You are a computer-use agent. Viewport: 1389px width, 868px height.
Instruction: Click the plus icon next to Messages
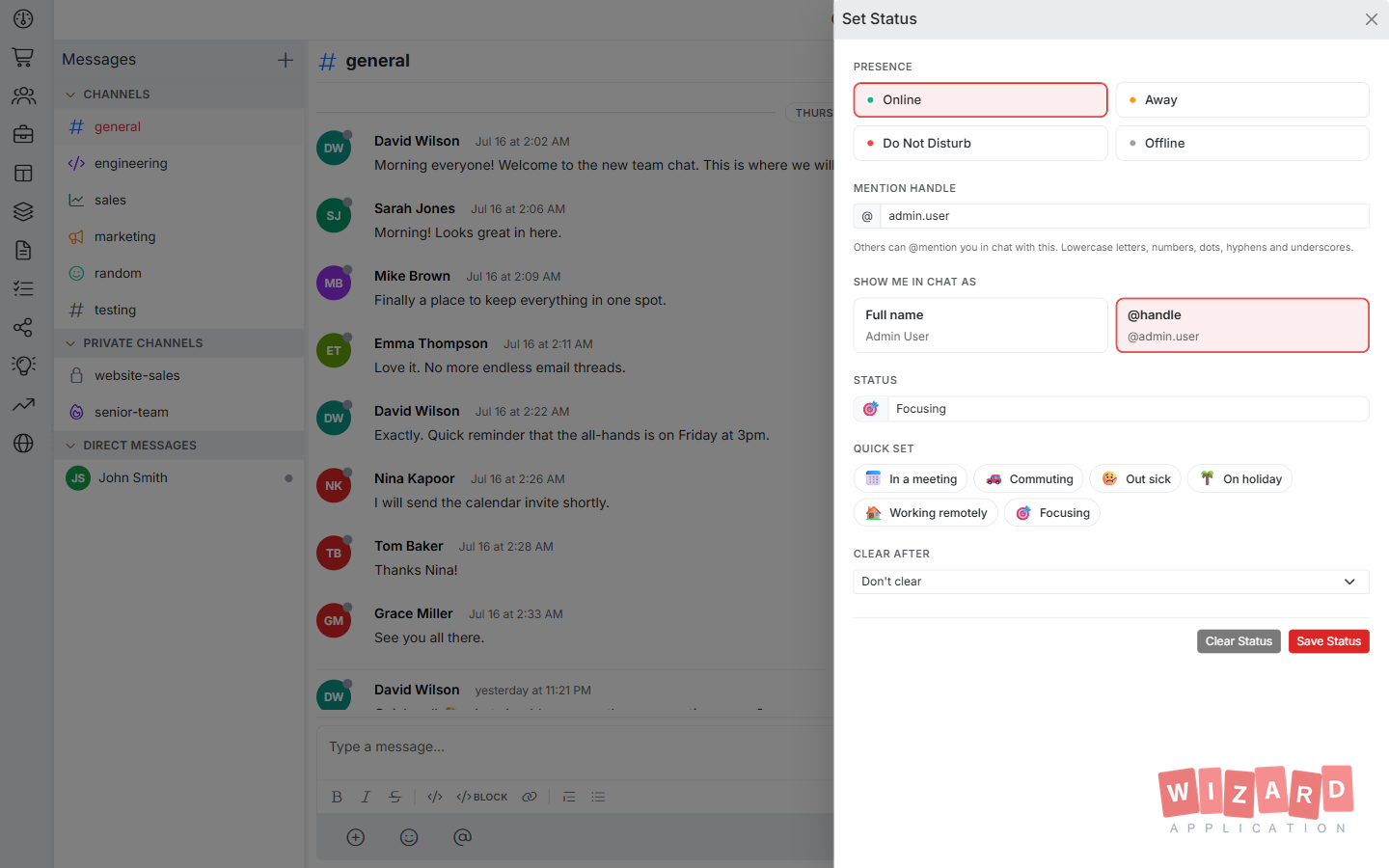(286, 60)
